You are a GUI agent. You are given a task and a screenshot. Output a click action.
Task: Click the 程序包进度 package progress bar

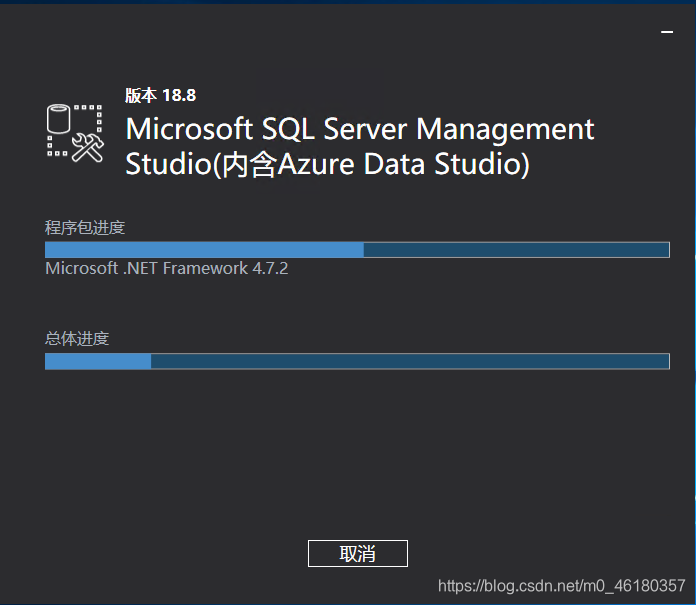click(x=357, y=249)
